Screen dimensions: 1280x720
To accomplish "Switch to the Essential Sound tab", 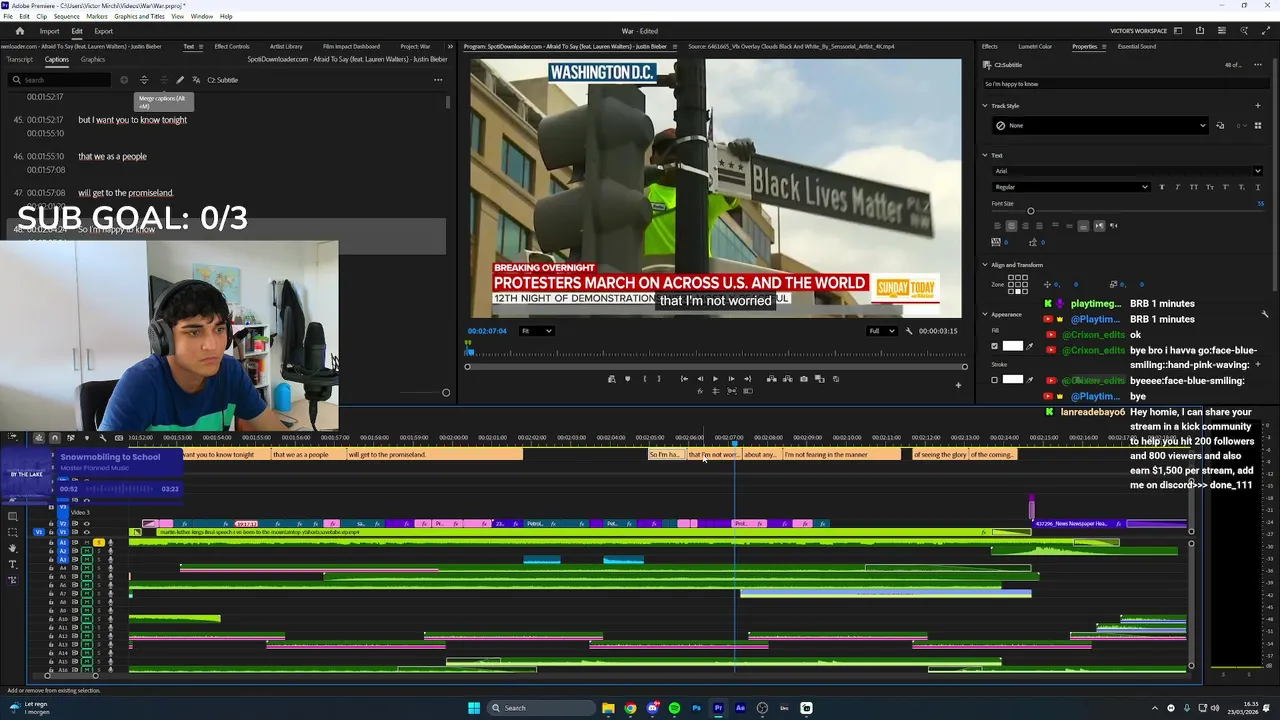I will pos(1137,46).
